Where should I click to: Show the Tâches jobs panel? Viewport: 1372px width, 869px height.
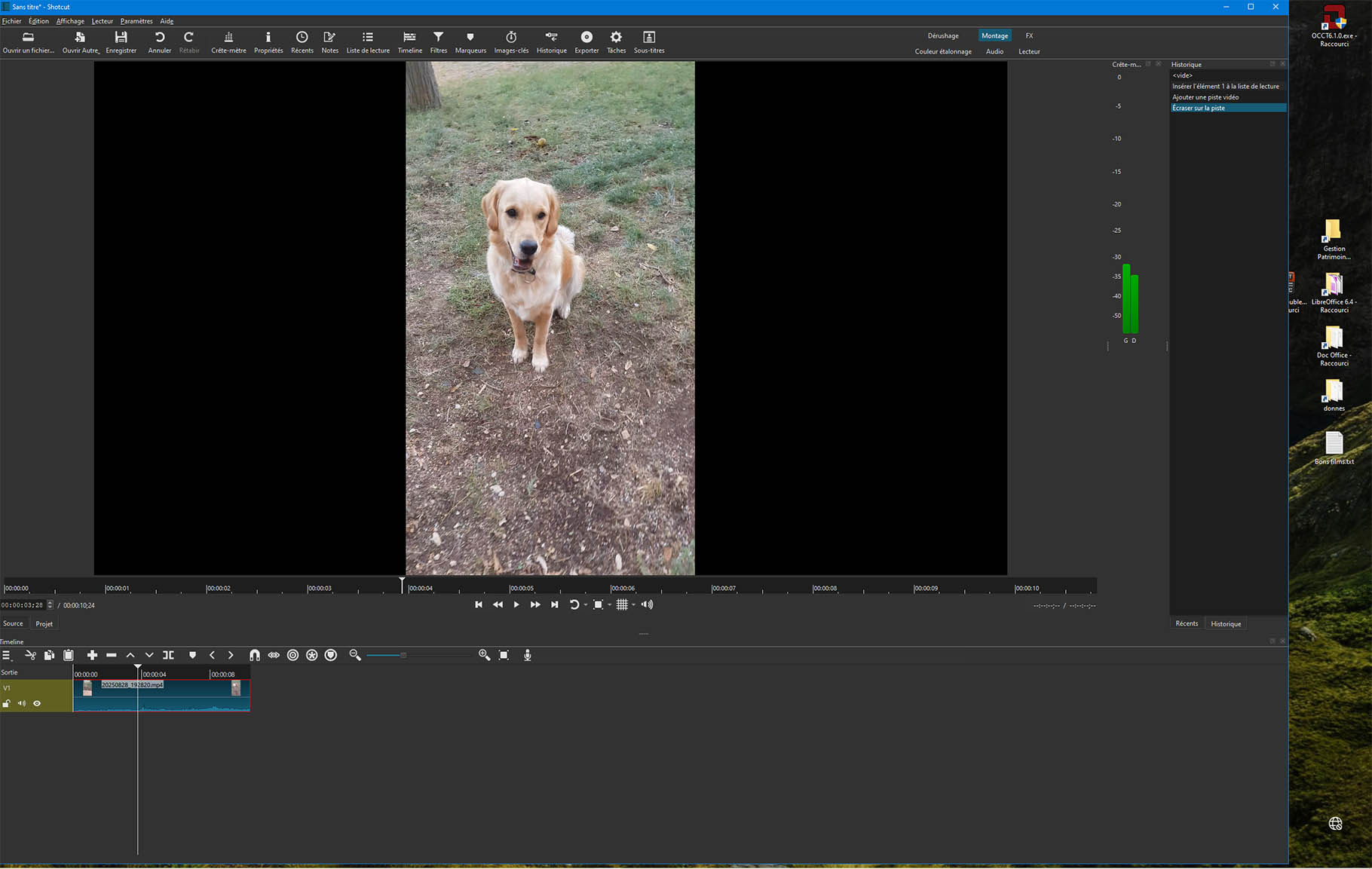(616, 42)
